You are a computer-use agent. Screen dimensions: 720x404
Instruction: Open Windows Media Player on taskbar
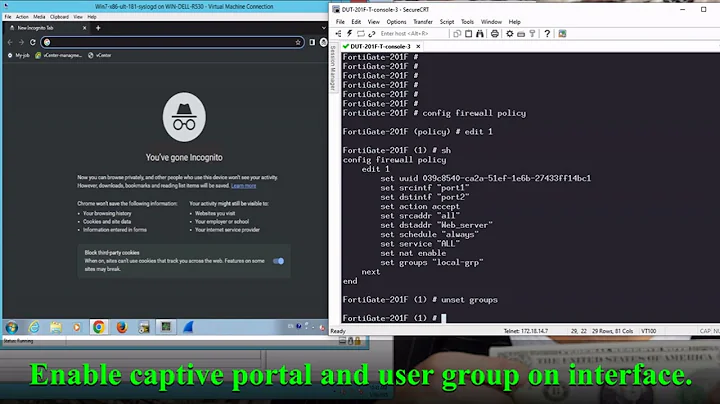coord(77,327)
